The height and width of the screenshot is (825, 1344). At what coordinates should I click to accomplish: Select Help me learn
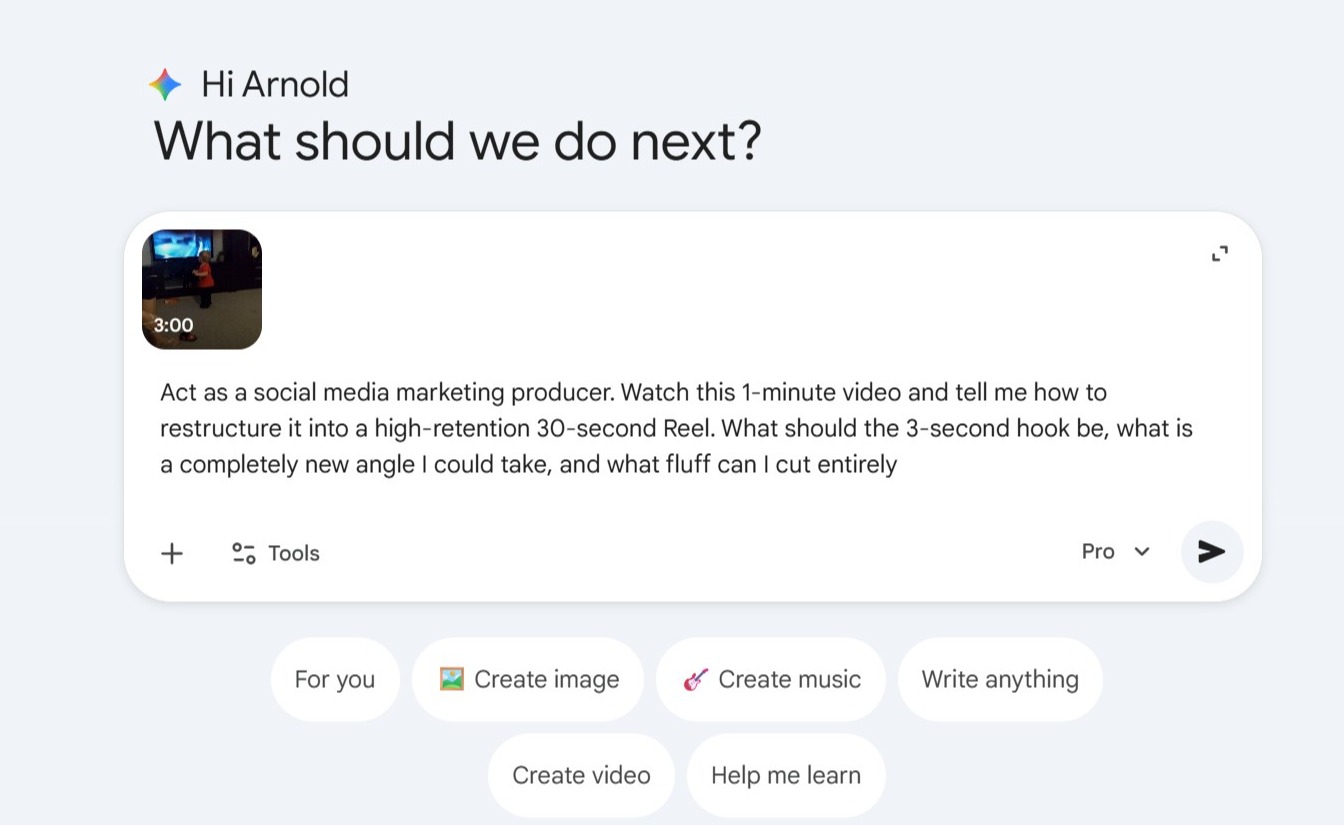pyautogui.click(x=786, y=774)
